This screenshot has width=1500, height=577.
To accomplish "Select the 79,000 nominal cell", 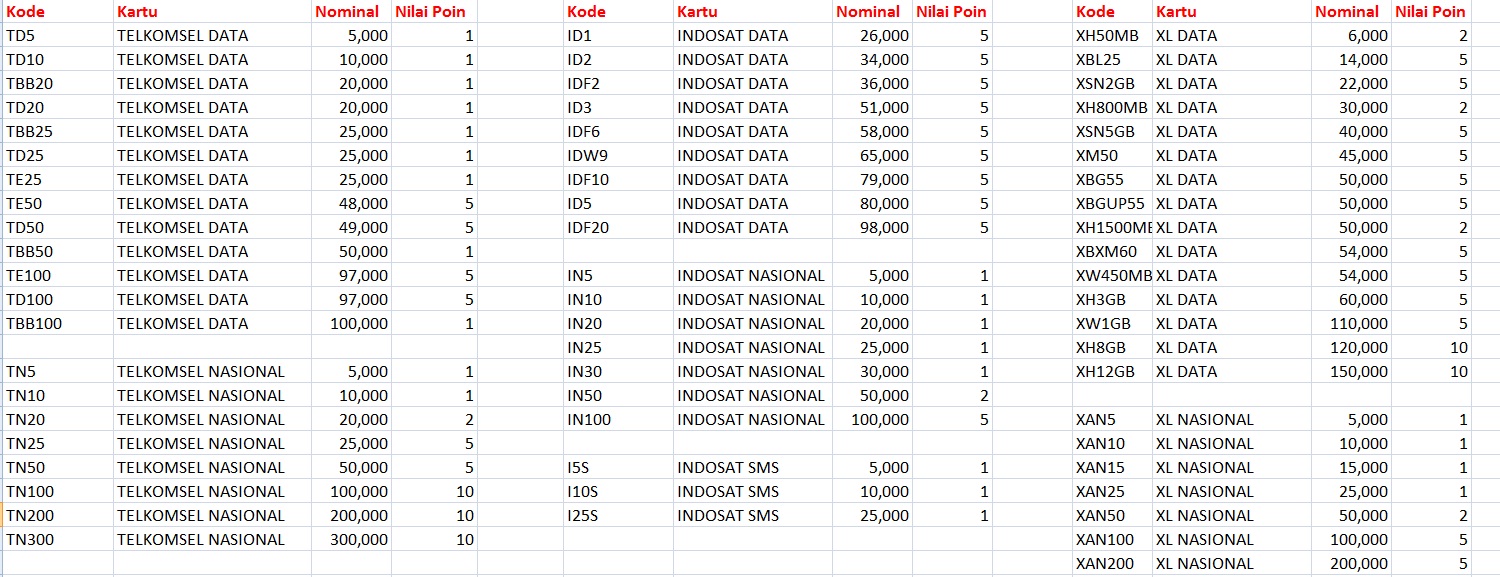I will tap(872, 179).
